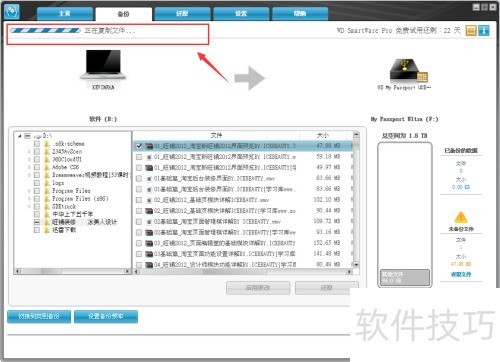Click the yellow warning triangle icon
Viewport: 500px width, 362px height.
coord(461,217)
